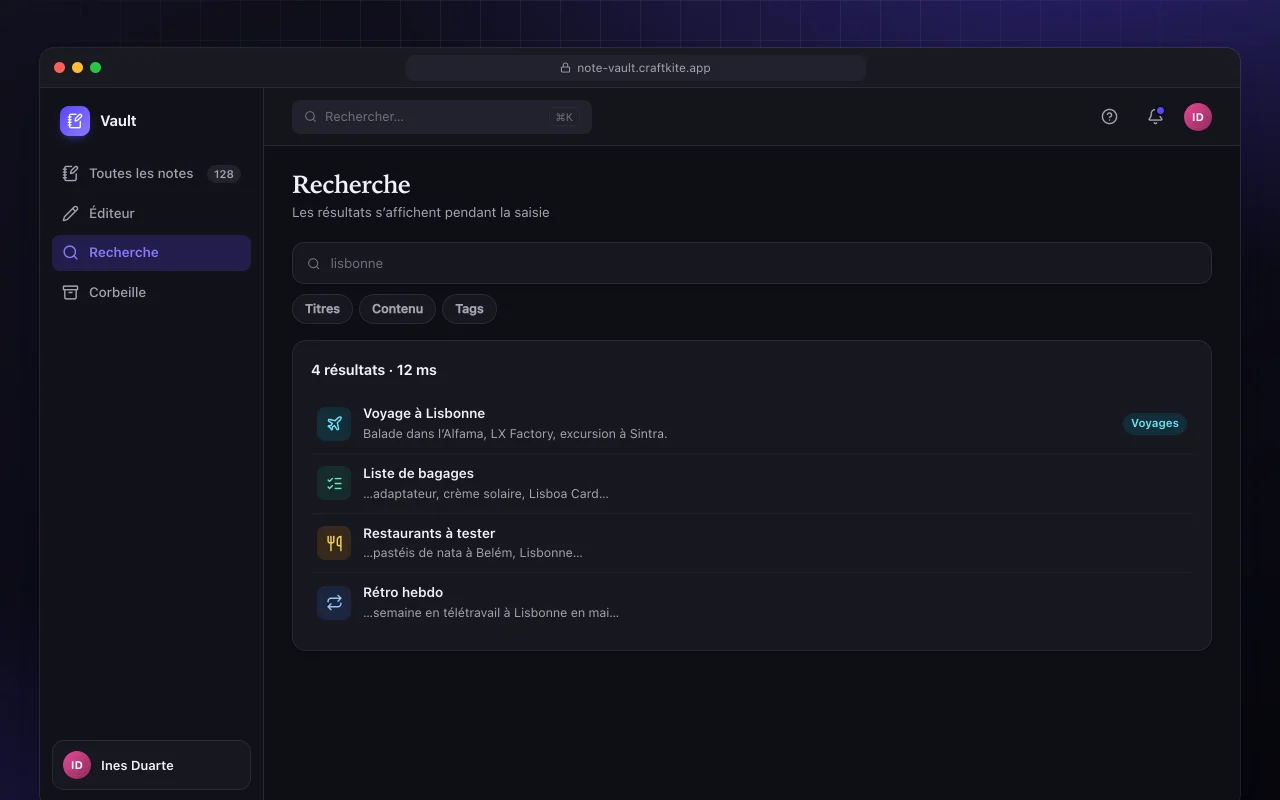Open Toutes les notes in sidebar
The image size is (1280, 800).
point(151,174)
